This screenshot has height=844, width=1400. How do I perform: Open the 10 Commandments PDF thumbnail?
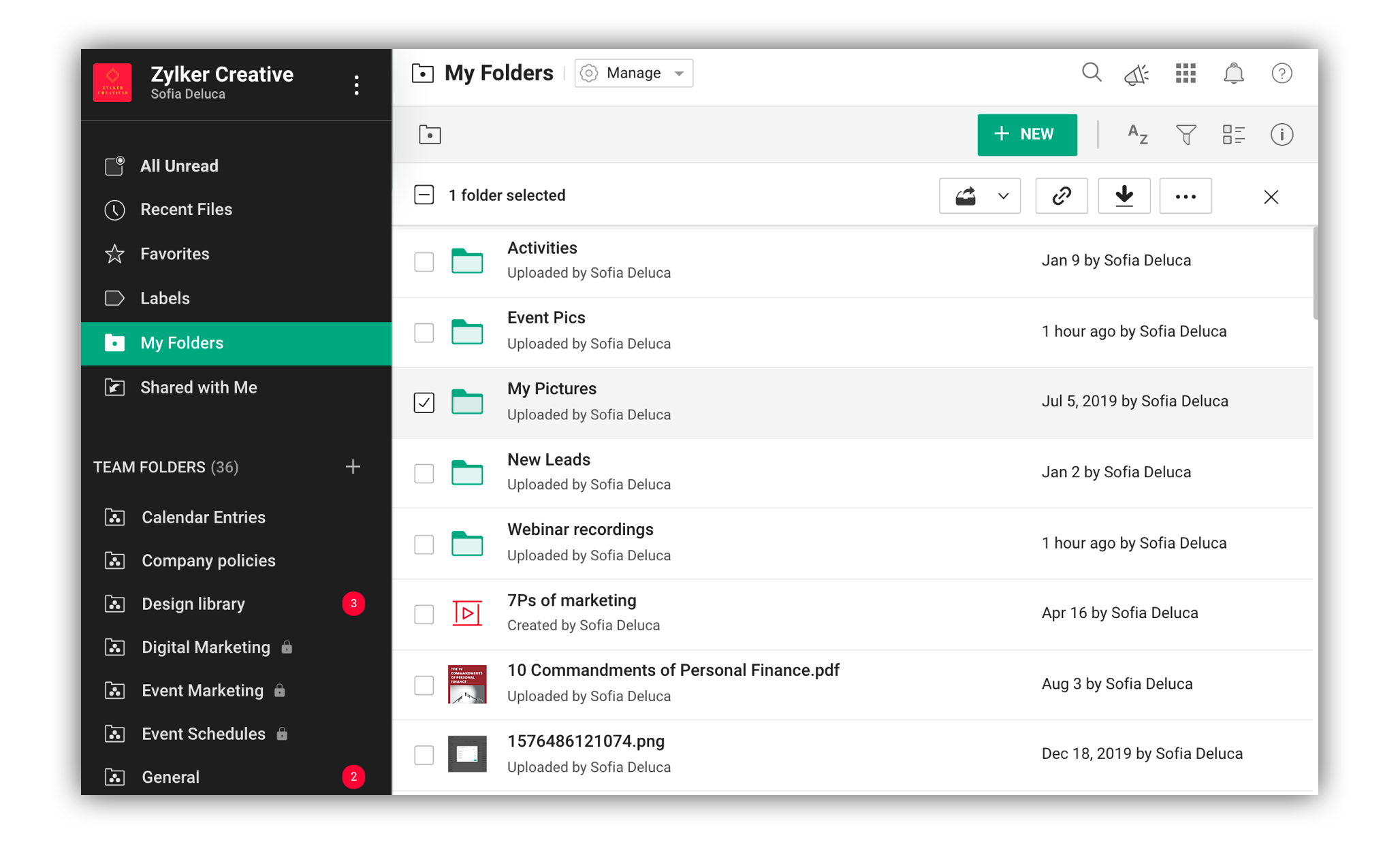467,684
